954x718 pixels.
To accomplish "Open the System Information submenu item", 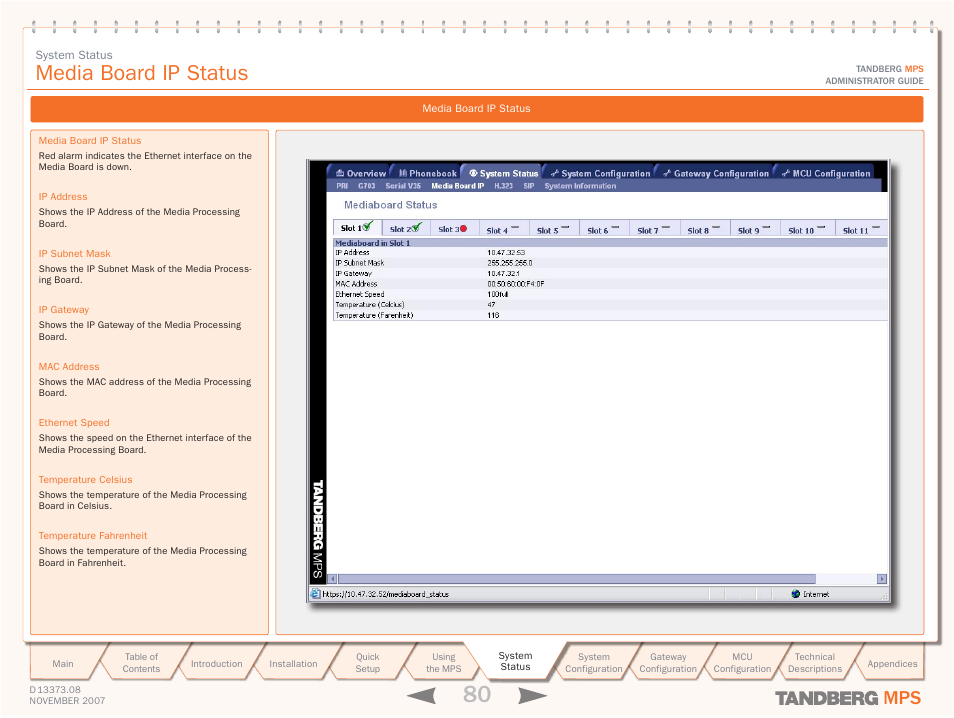I will coord(580,186).
